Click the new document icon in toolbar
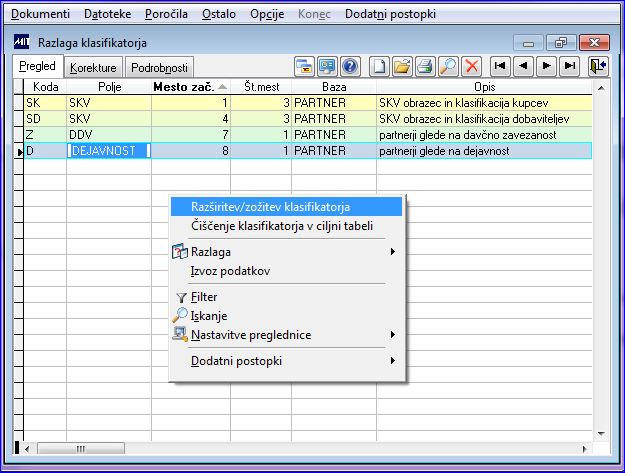 378,66
